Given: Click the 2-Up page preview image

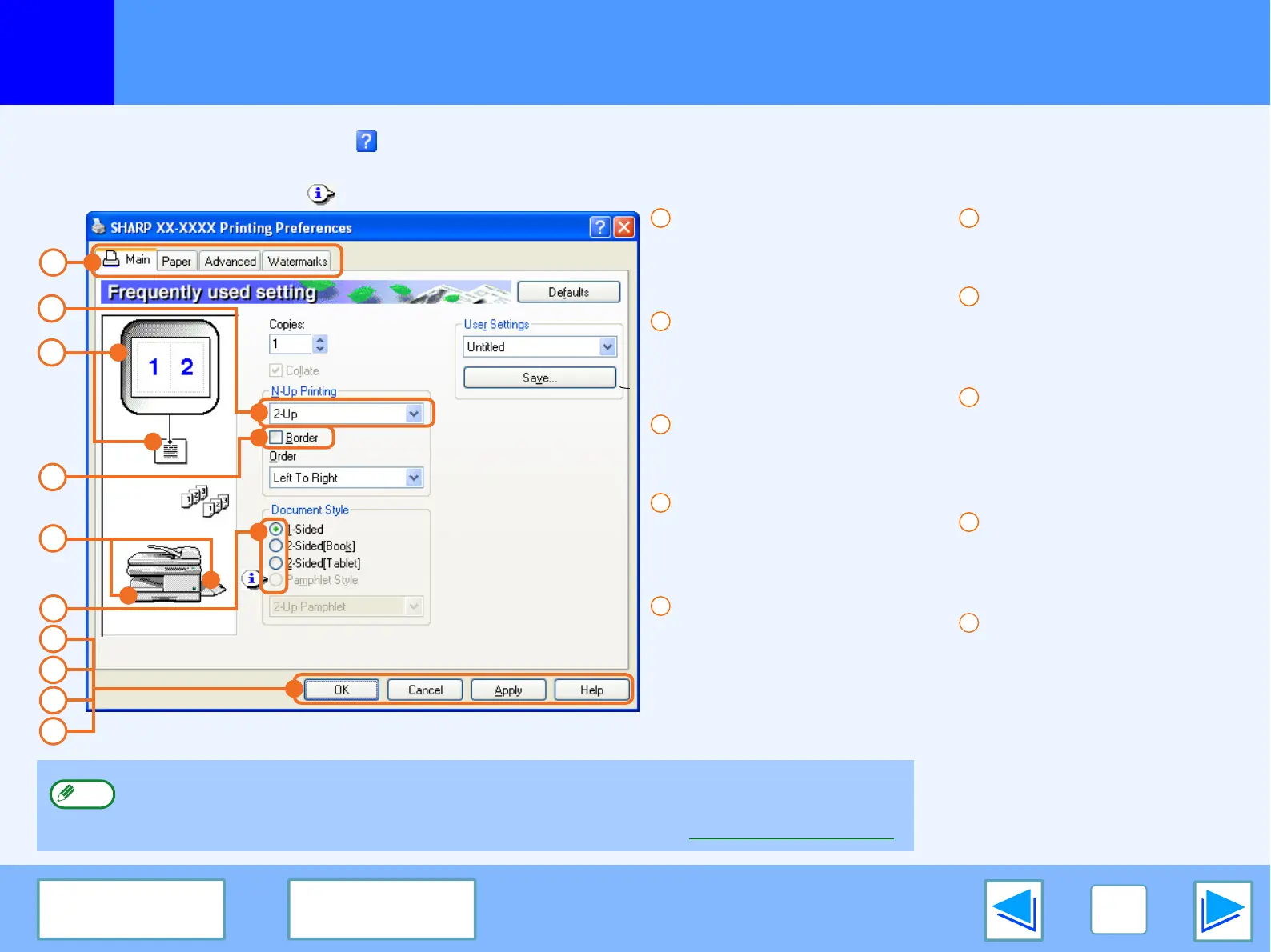Looking at the screenshot, I should click(170, 367).
